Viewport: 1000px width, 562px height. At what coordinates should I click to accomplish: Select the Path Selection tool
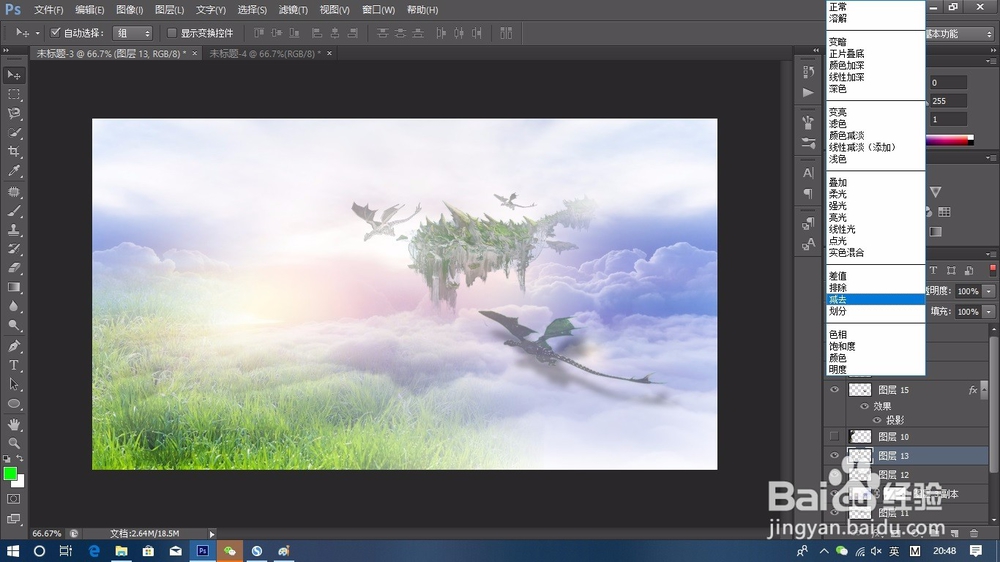click(13, 384)
